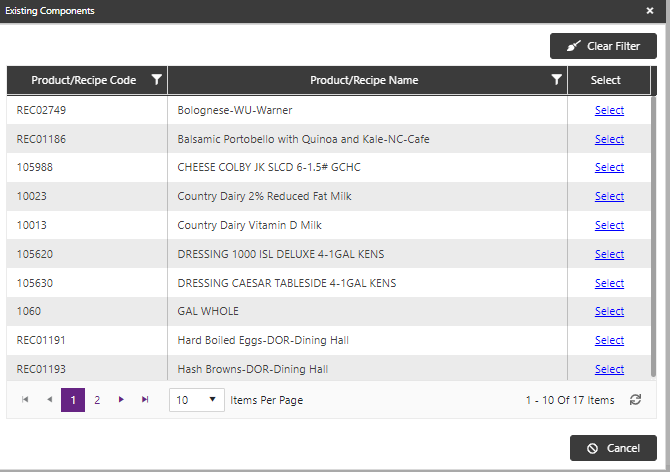The width and height of the screenshot is (670, 472).
Task: Clear all filters with Clear Filter
Action: (x=603, y=46)
